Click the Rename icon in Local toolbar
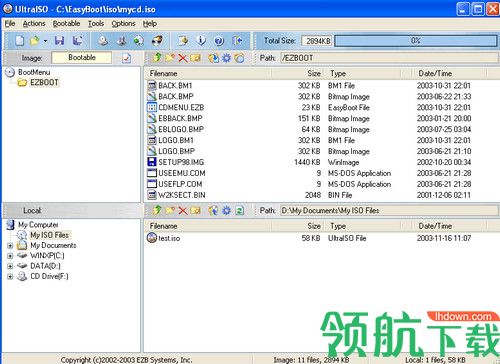Screen dimensions: 500x364 [195, 211]
